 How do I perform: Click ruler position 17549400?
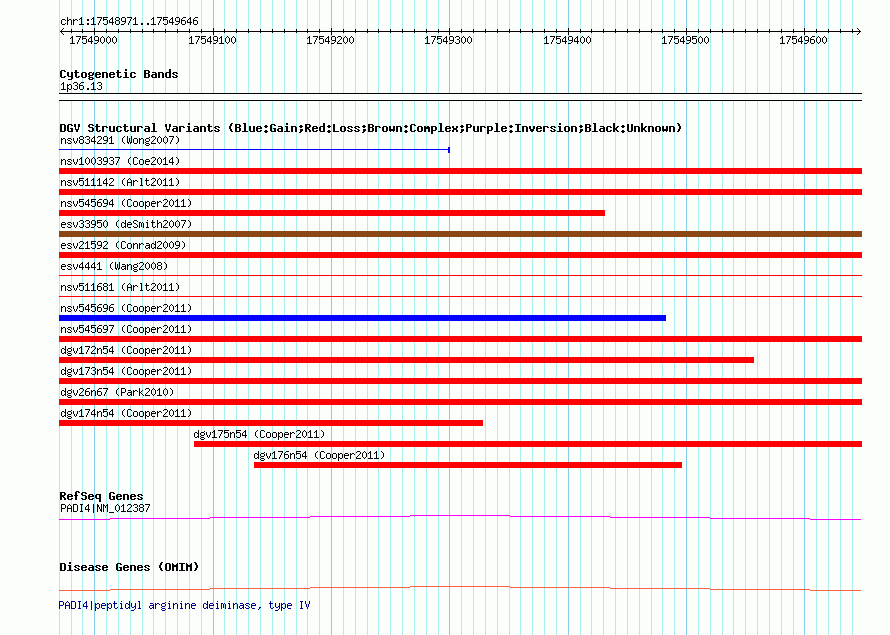click(x=567, y=40)
